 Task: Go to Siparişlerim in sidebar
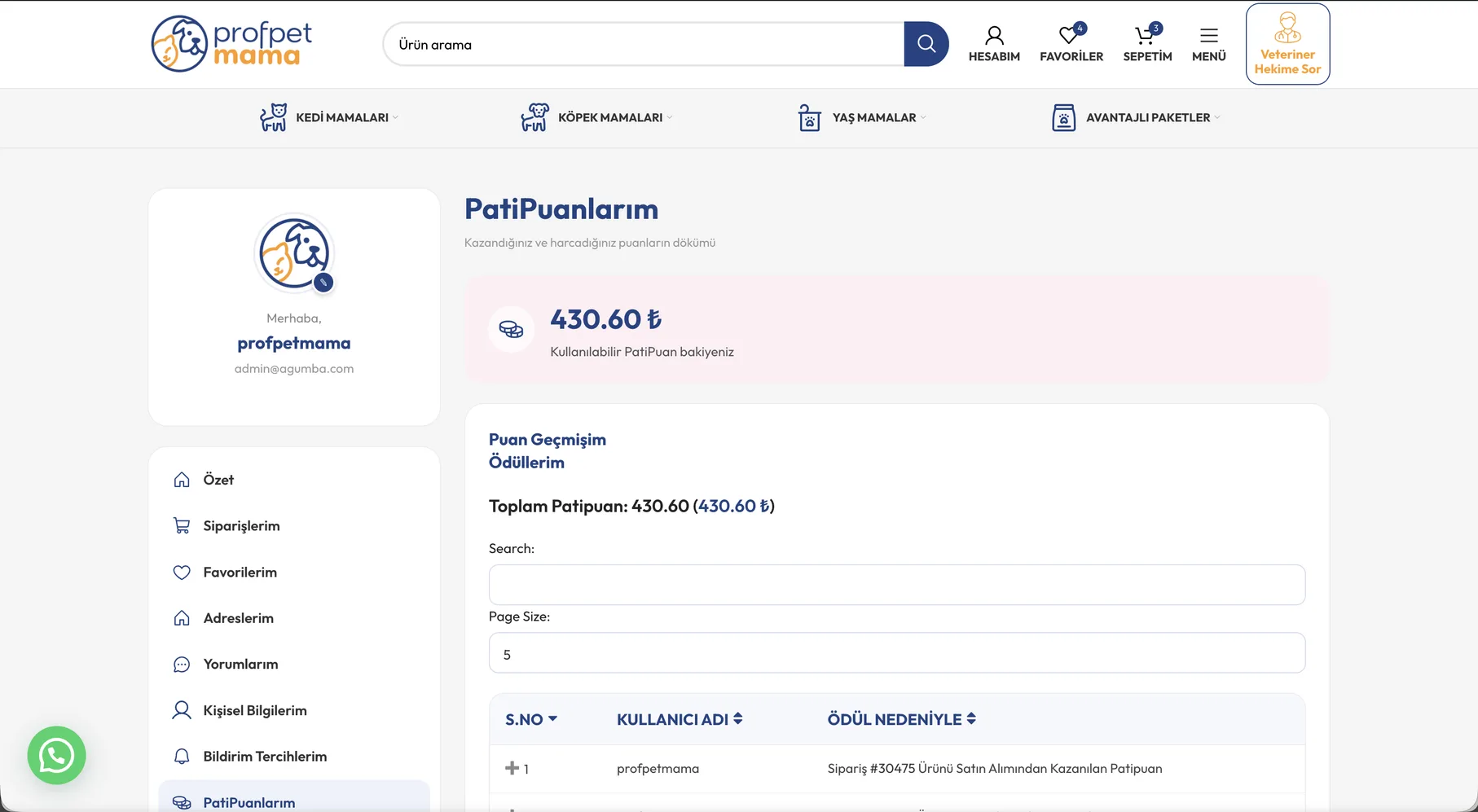tap(294, 526)
